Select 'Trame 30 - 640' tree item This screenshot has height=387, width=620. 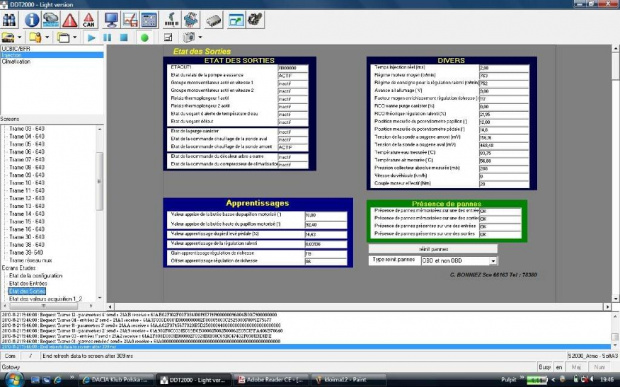tap(27, 237)
